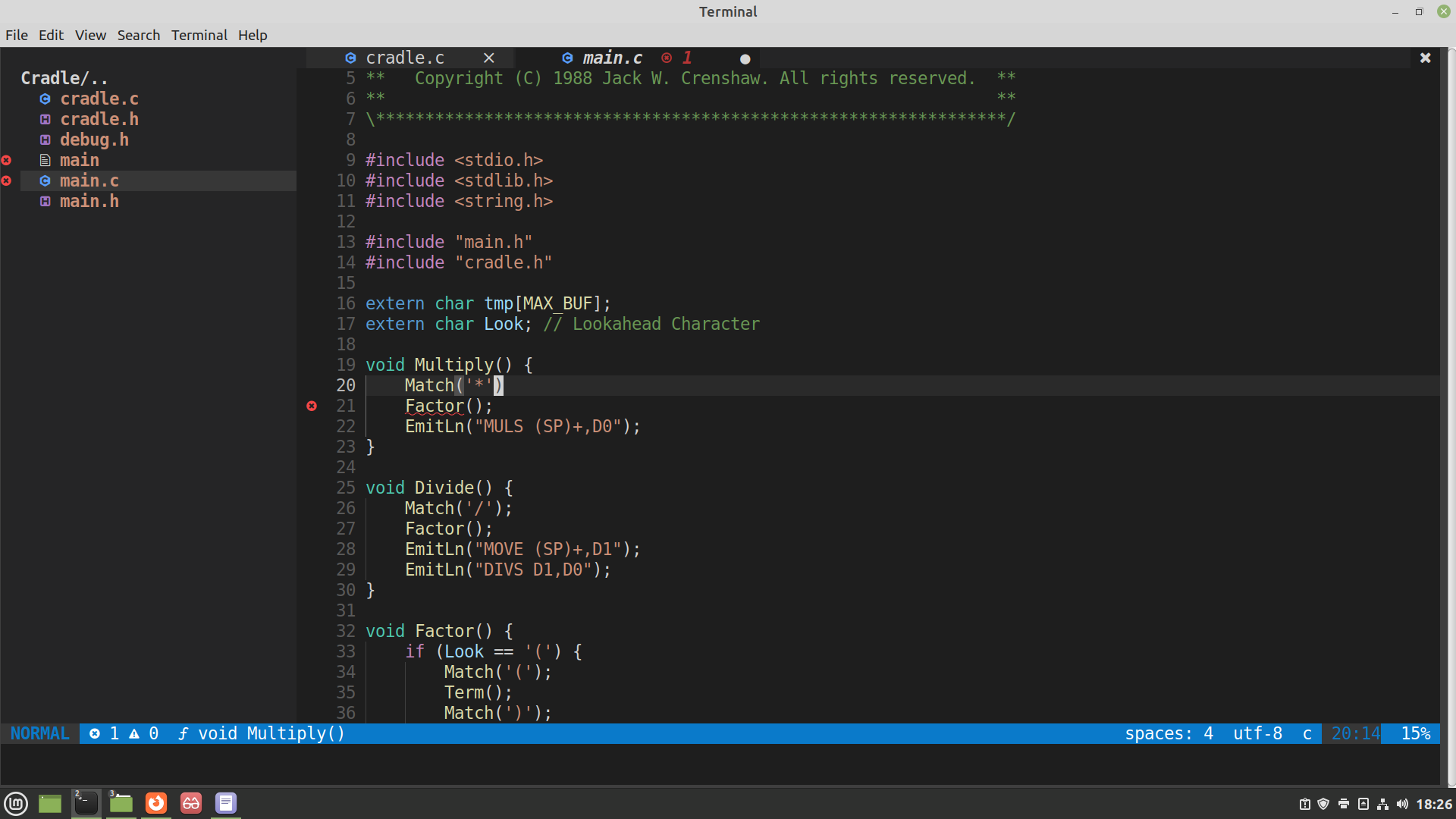Collapse the Cradle/.. directory in the file tree

[x=64, y=77]
